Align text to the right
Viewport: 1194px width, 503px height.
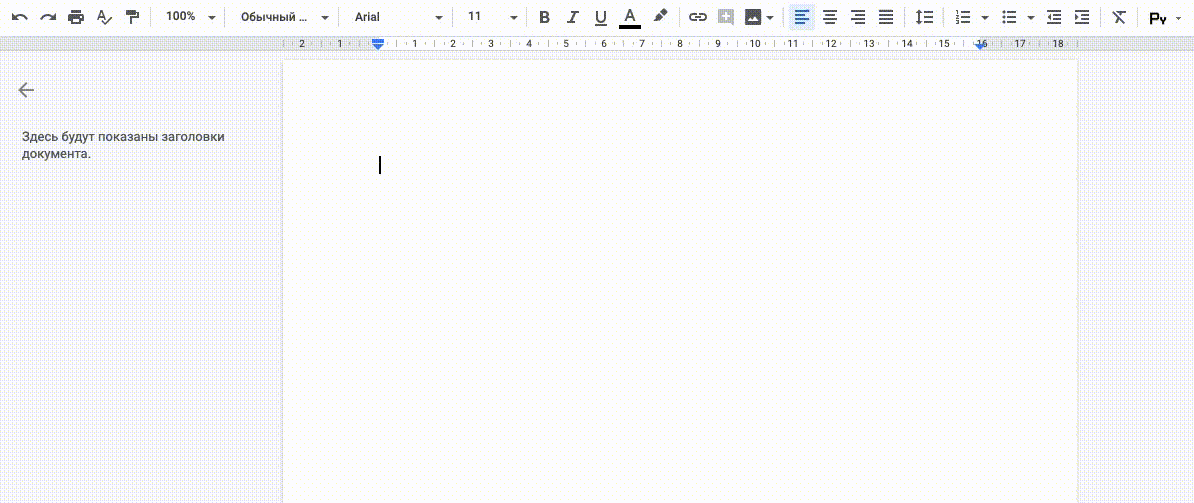pyautogui.click(x=858, y=17)
